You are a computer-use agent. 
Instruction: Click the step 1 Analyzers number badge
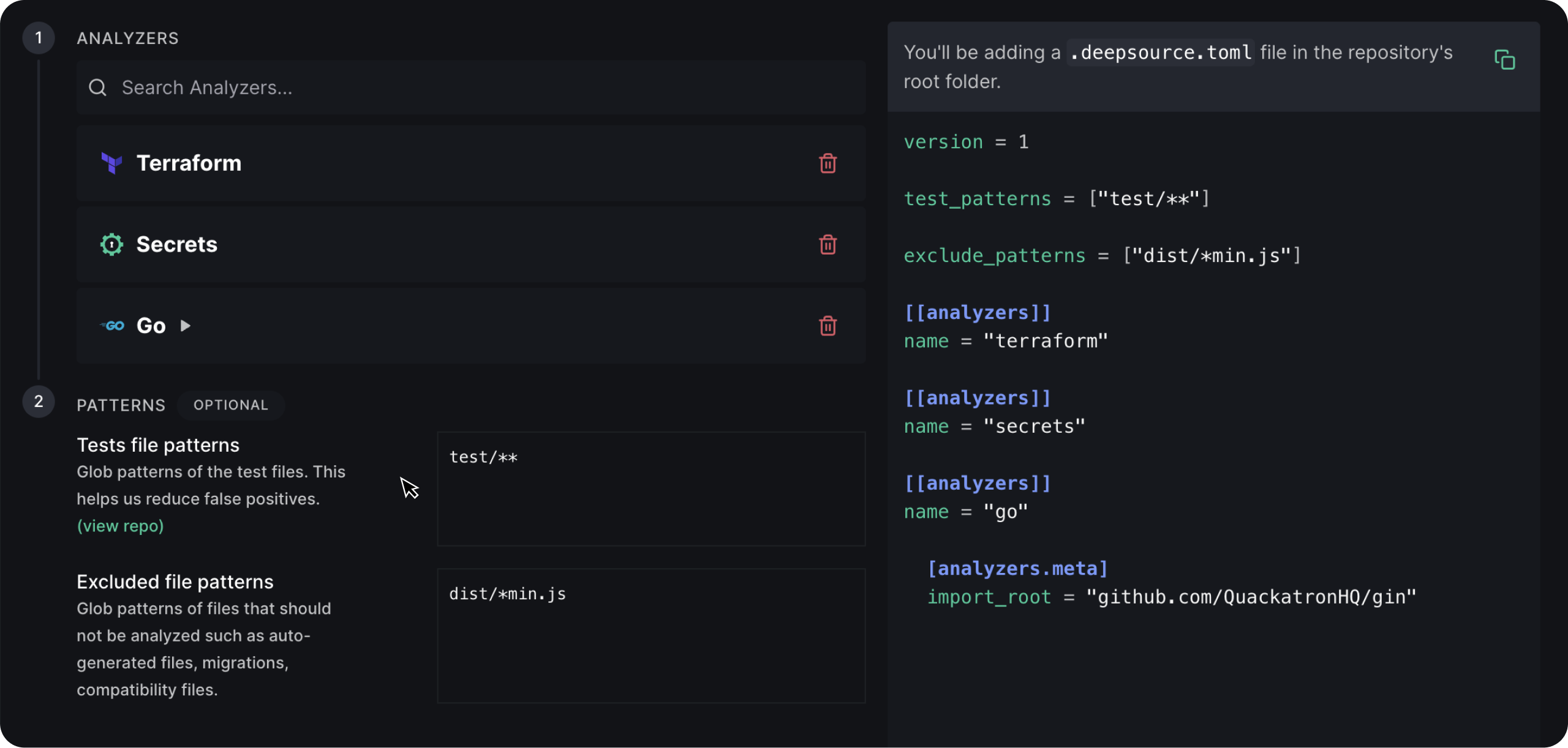[x=39, y=38]
